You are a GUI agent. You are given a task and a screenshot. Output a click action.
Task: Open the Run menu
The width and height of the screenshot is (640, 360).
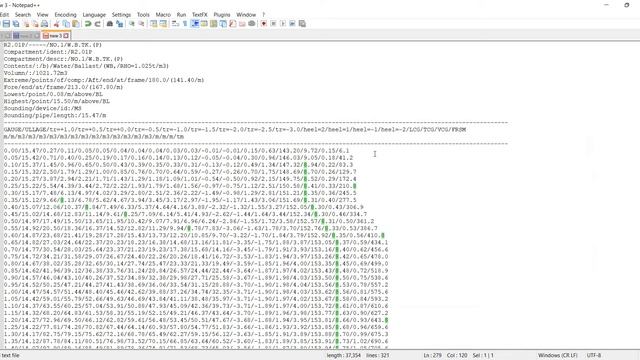coord(181,15)
